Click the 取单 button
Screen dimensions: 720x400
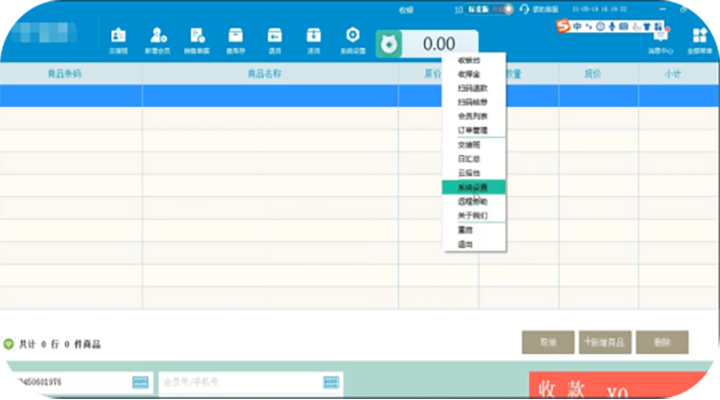tap(548, 343)
